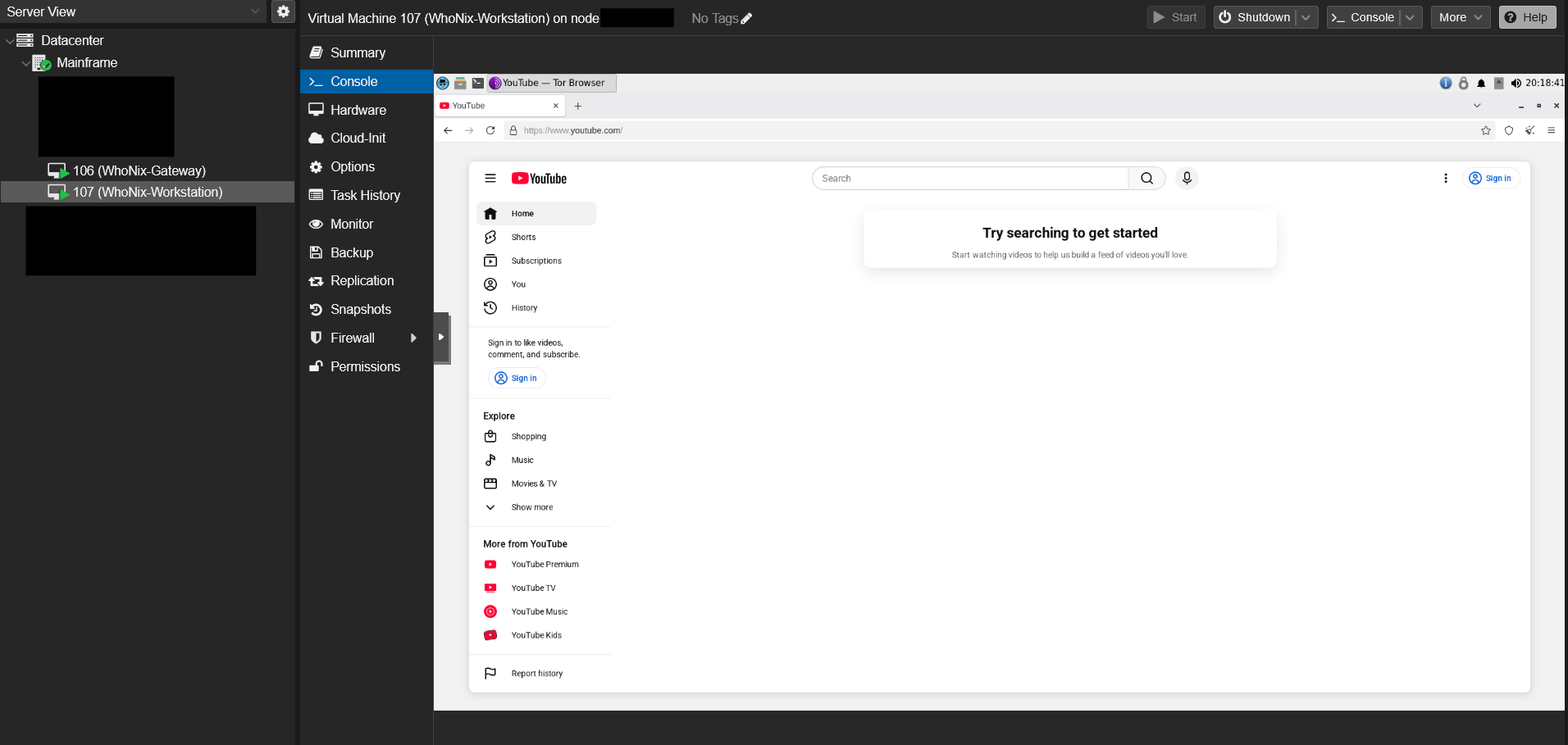
Task: Click the pencil icon to edit tags
Action: tap(746, 19)
